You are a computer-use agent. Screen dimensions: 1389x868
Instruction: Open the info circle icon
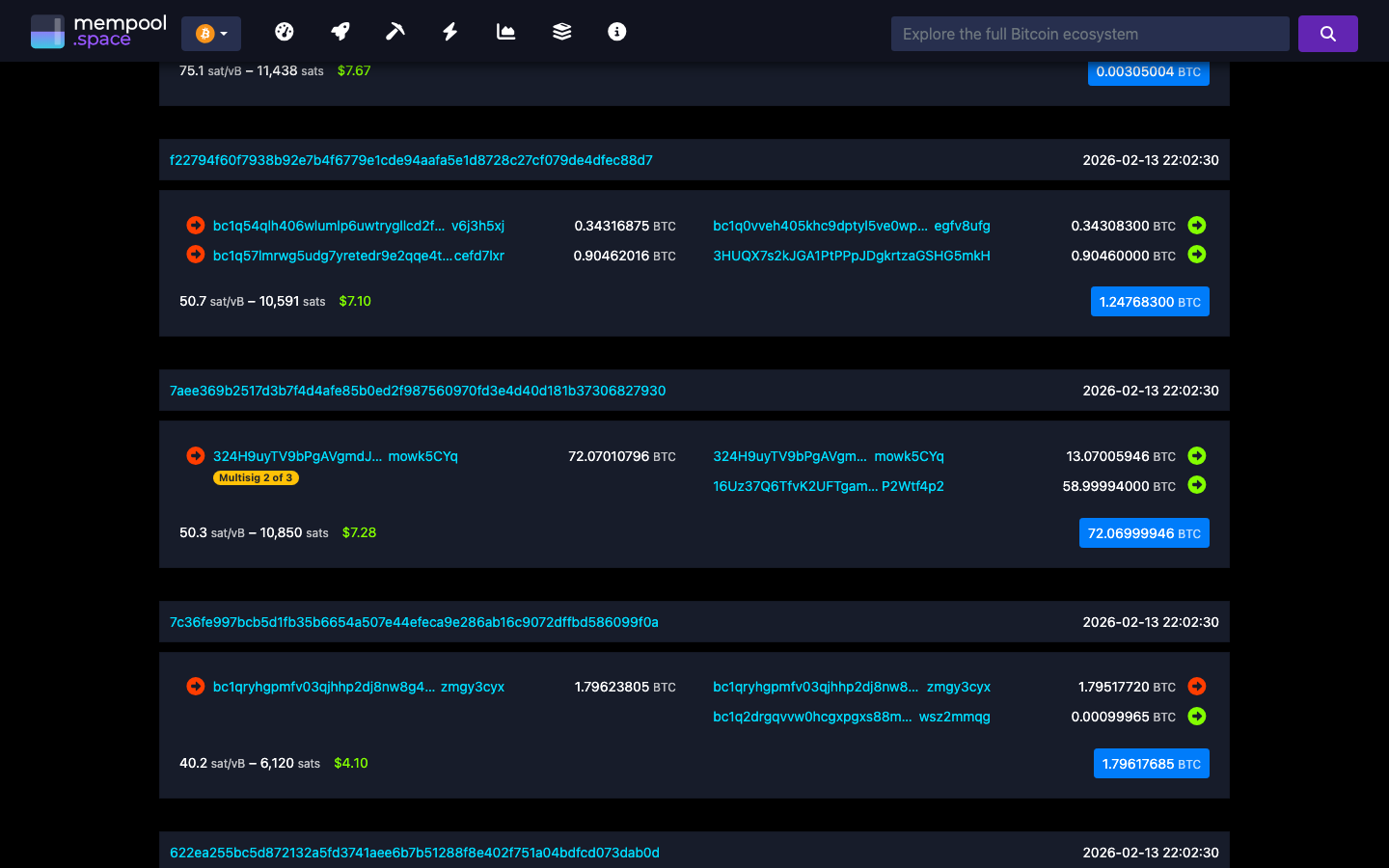616,31
